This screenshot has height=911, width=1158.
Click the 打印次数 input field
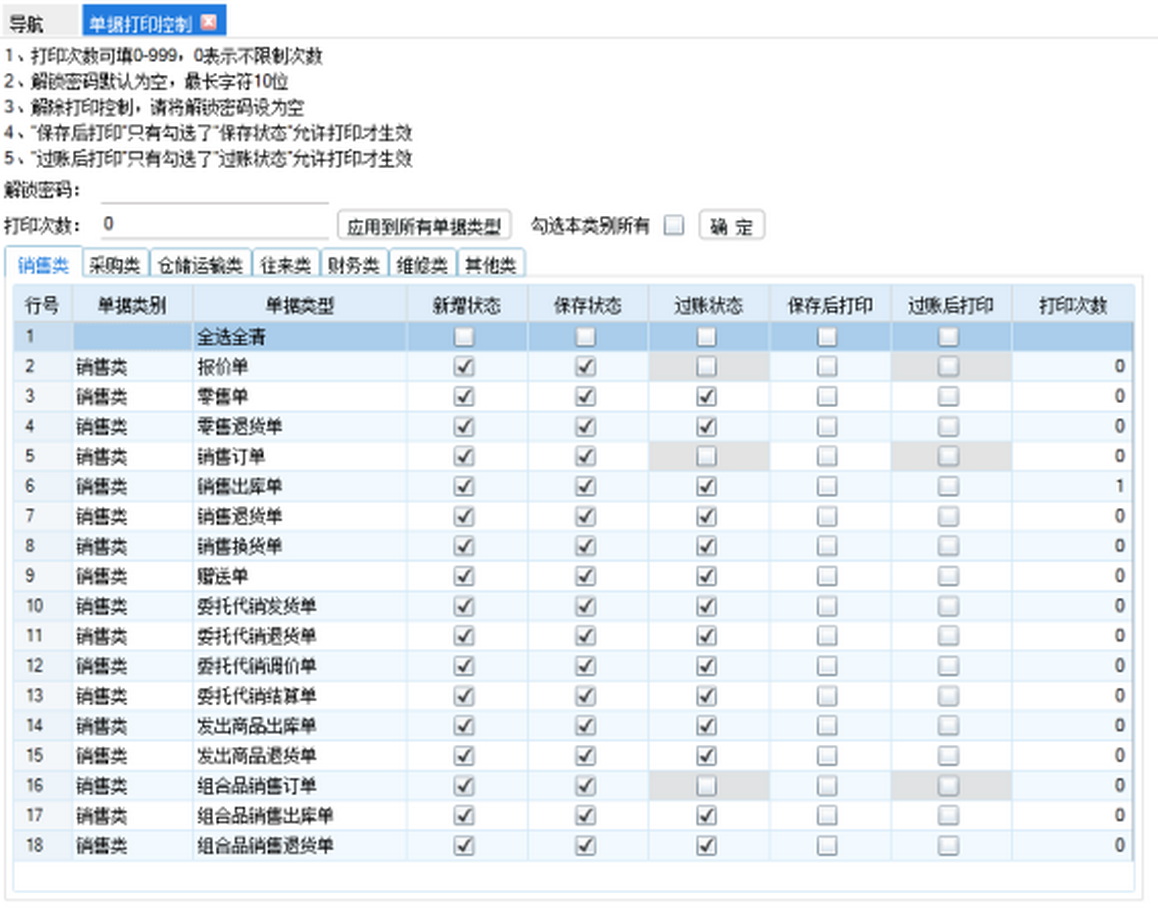click(214, 223)
